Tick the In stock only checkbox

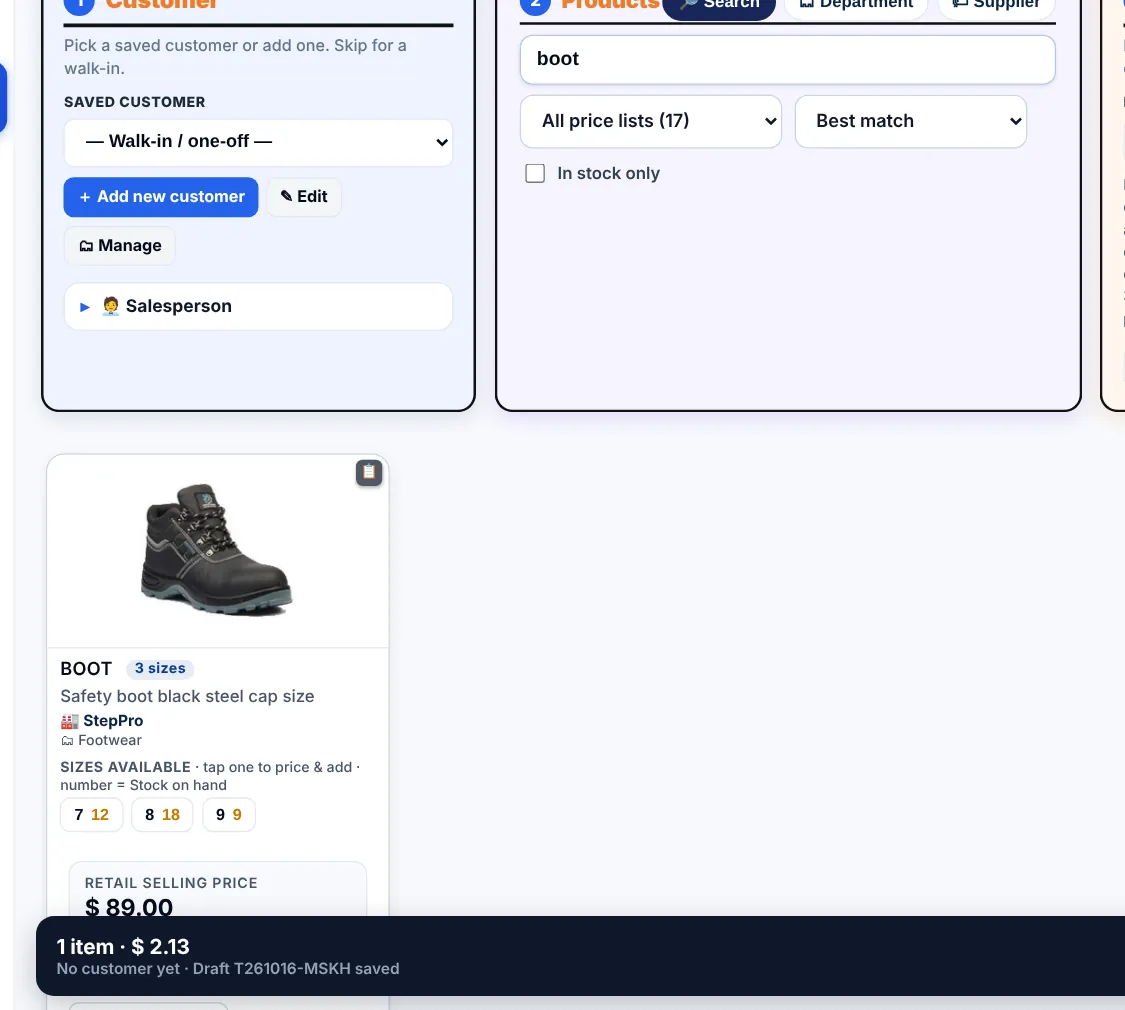[535, 174]
